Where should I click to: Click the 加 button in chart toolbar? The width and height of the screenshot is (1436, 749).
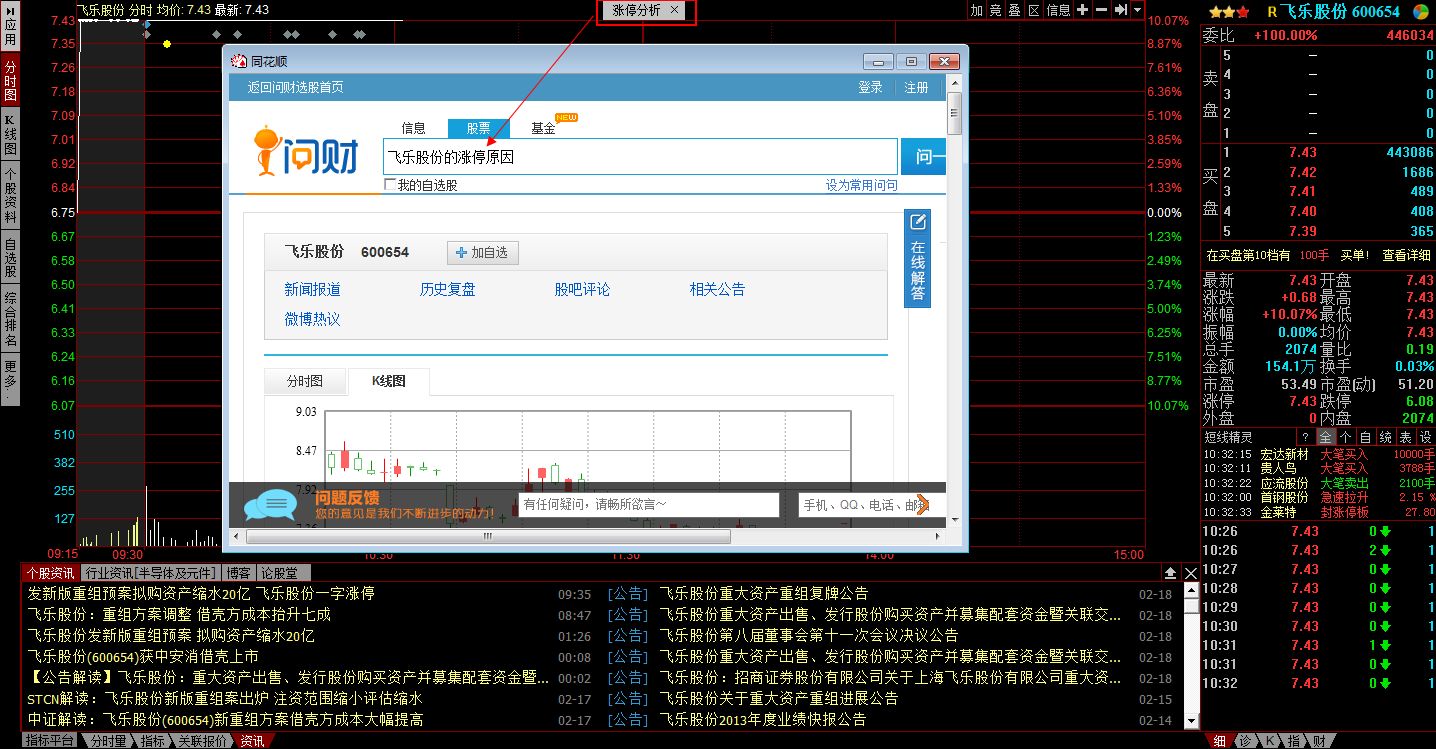click(x=977, y=10)
